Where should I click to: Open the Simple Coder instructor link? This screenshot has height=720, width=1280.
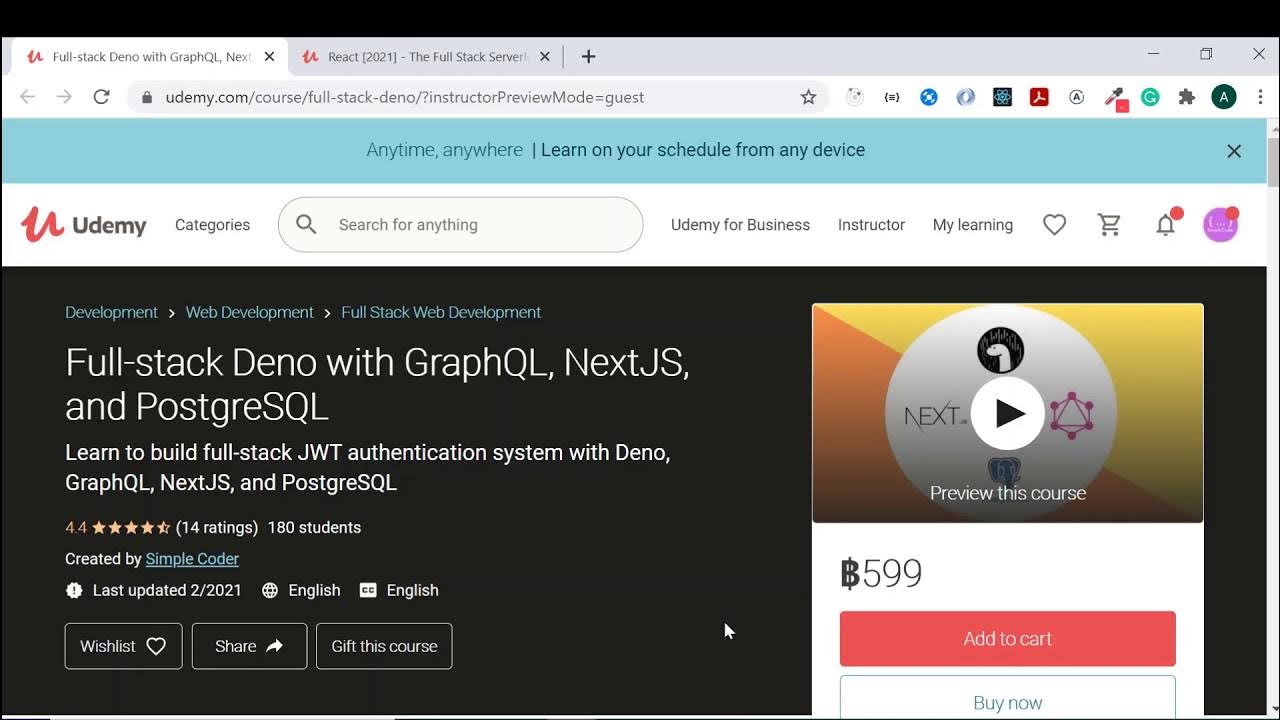coord(192,559)
